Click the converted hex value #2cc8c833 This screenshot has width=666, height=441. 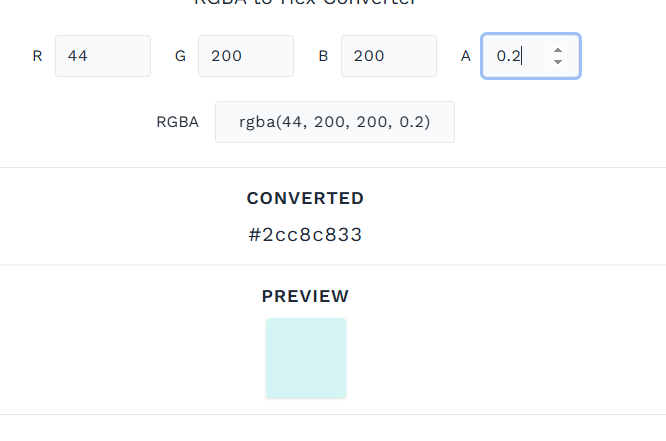tap(305, 235)
